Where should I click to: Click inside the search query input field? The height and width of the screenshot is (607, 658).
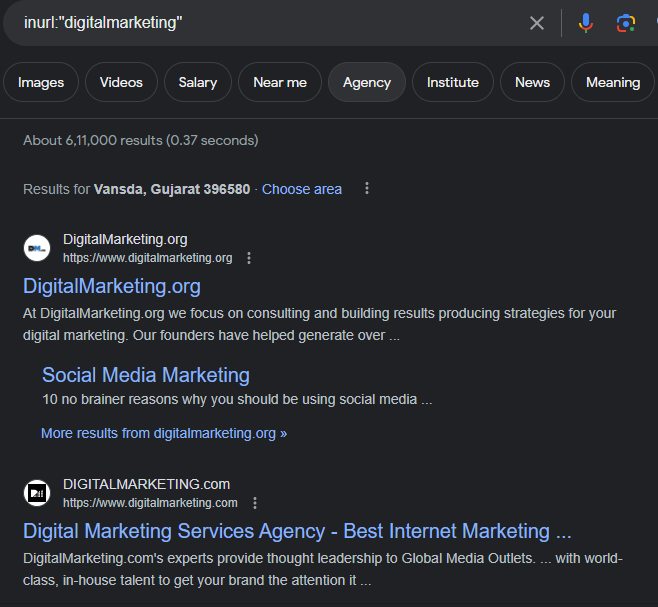click(269, 23)
